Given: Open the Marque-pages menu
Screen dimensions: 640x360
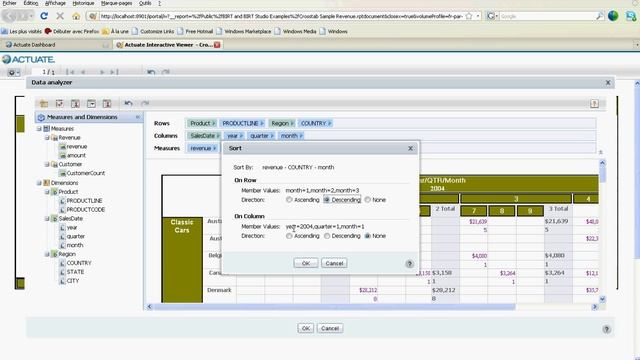Looking at the screenshot, I should (x=116, y=3).
